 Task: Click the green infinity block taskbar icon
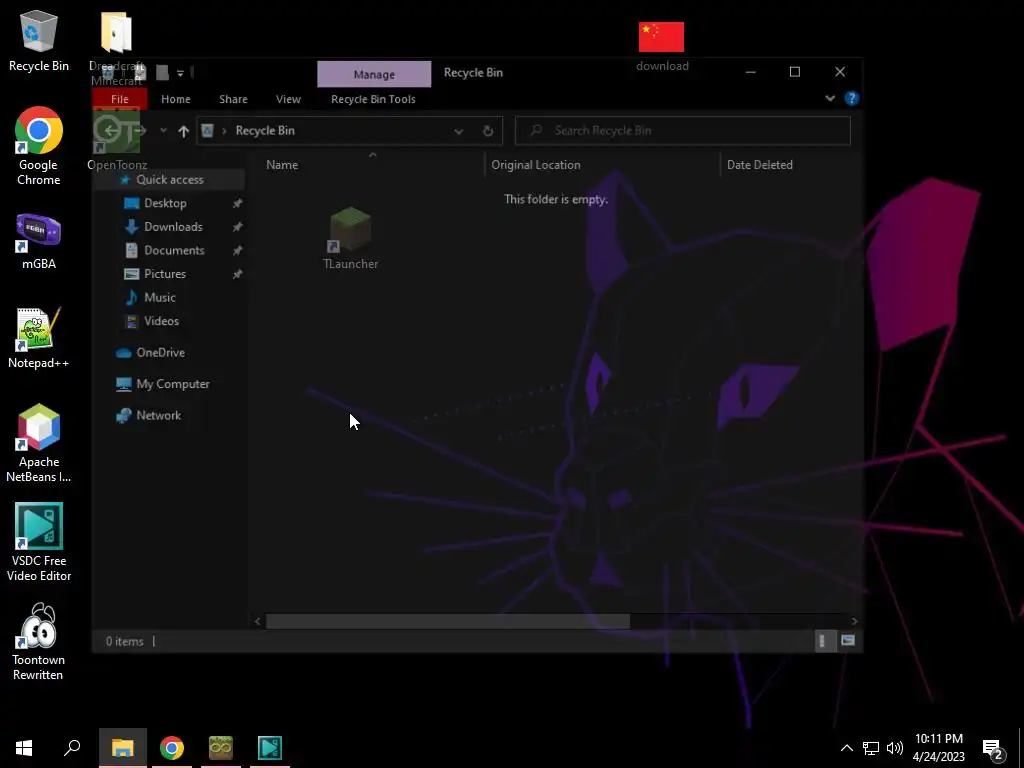point(221,748)
